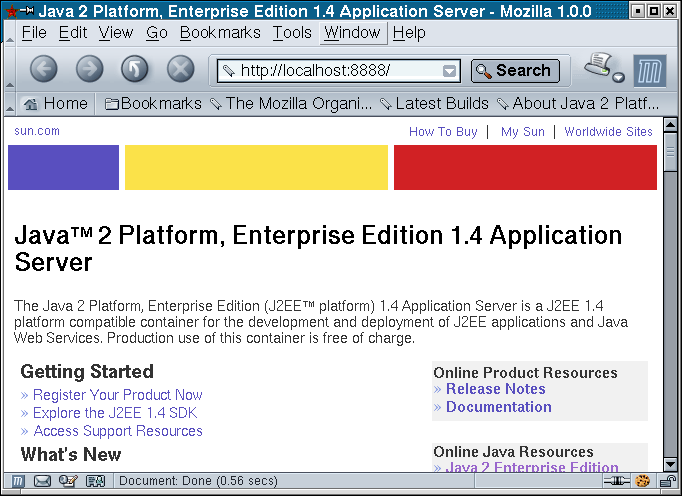The width and height of the screenshot is (682, 496).
Task: Reload the page with the Reload button
Action: (135, 69)
